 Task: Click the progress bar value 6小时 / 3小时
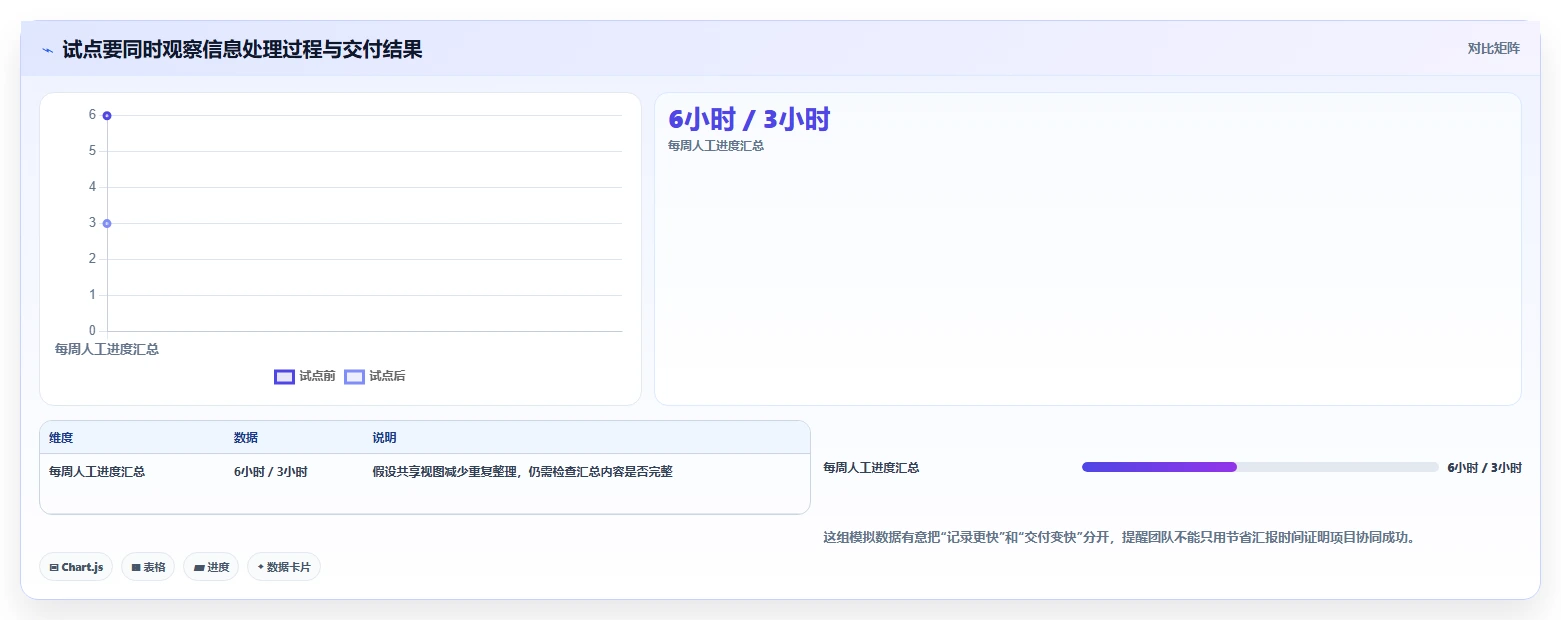tap(1484, 467)
